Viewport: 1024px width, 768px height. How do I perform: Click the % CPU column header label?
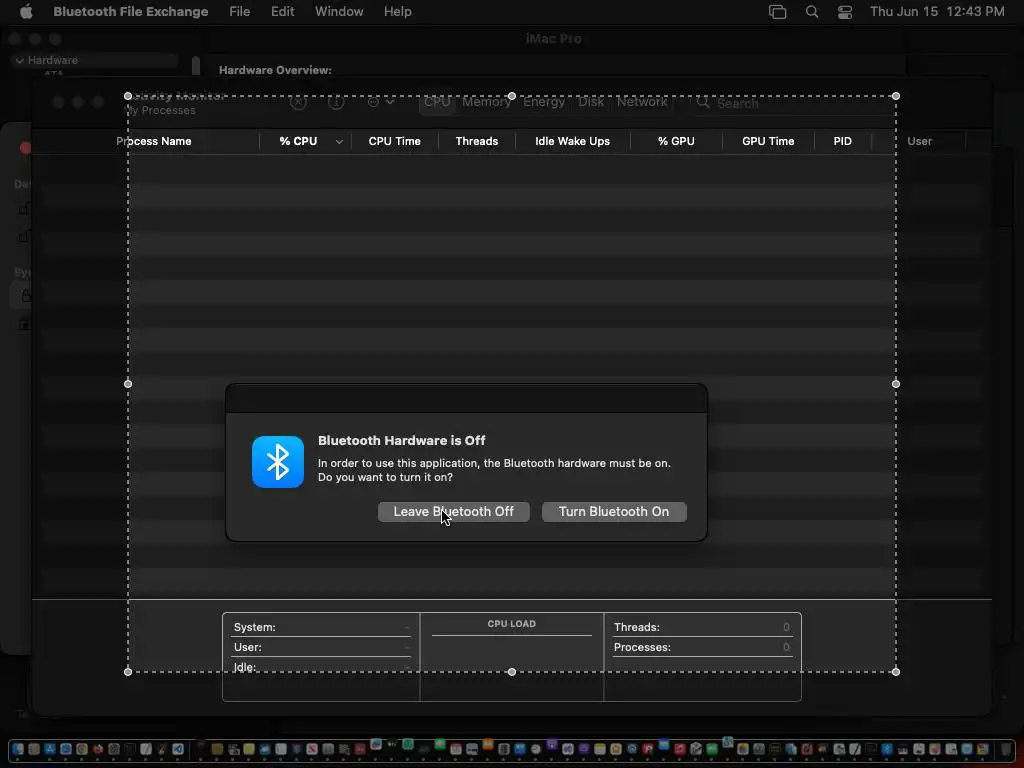(298, 141)
